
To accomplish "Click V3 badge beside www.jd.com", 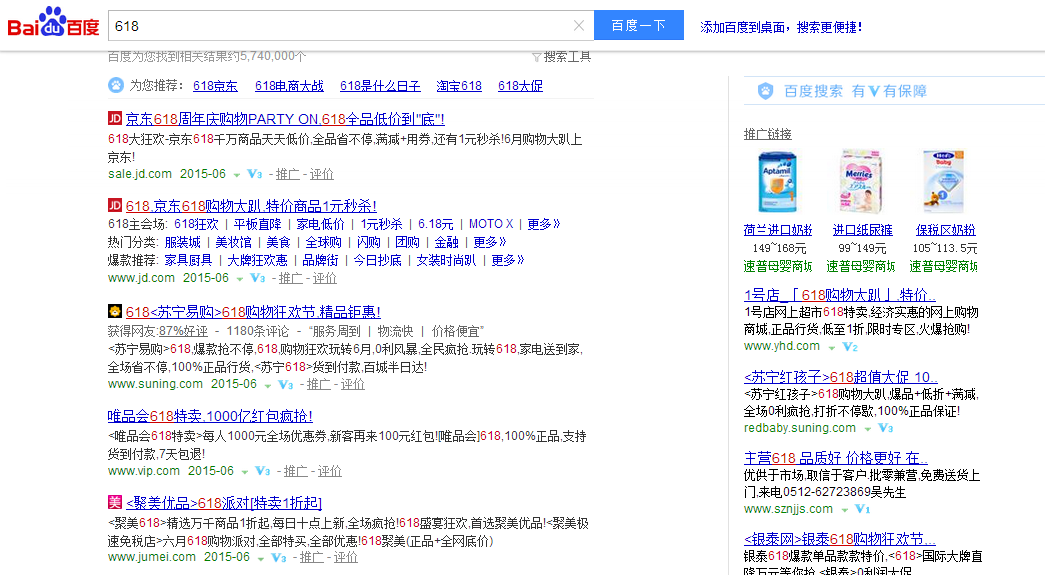I will click(x=258, y=278).
